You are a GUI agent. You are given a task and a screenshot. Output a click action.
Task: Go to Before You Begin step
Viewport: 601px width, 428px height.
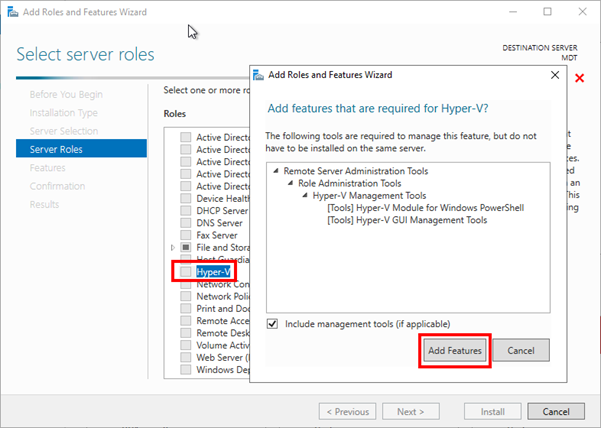(66, 94)
